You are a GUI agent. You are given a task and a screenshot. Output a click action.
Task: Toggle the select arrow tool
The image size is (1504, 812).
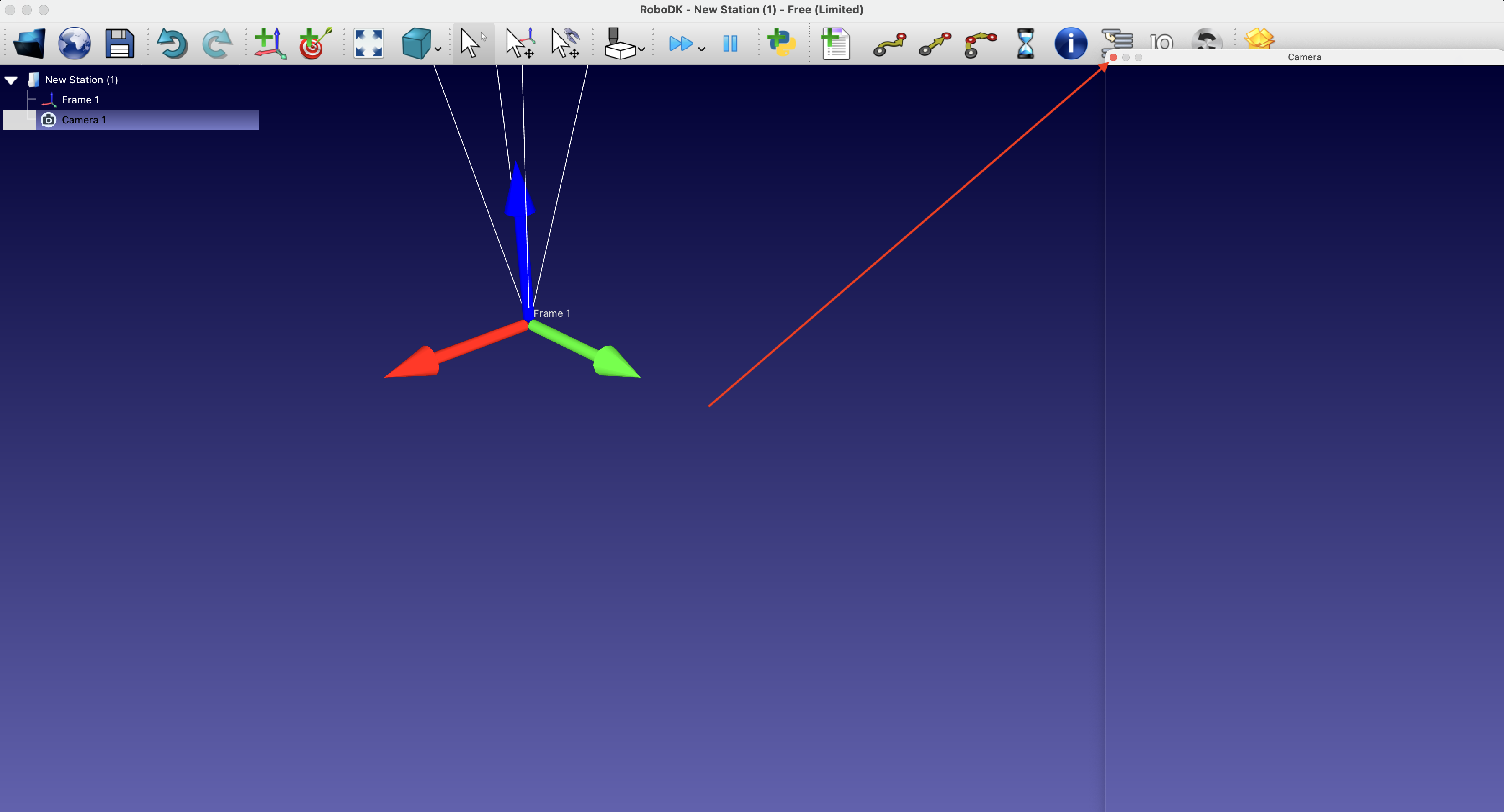click(473, 43)
